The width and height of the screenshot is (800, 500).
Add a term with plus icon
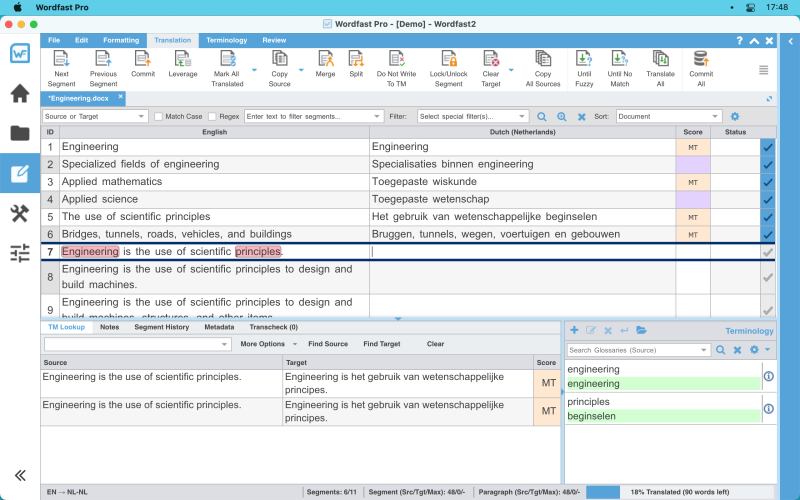coord(574,330)
